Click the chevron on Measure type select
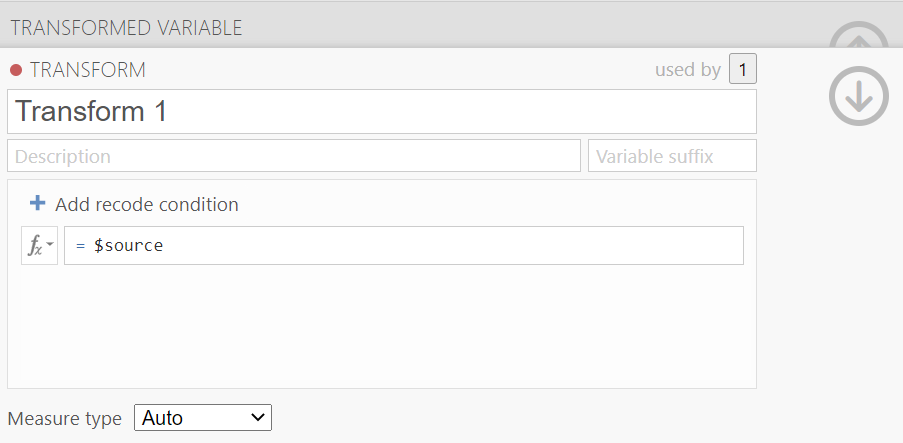Screen dimensions: 903x443 pyautogui.click(x=259, y=417)
